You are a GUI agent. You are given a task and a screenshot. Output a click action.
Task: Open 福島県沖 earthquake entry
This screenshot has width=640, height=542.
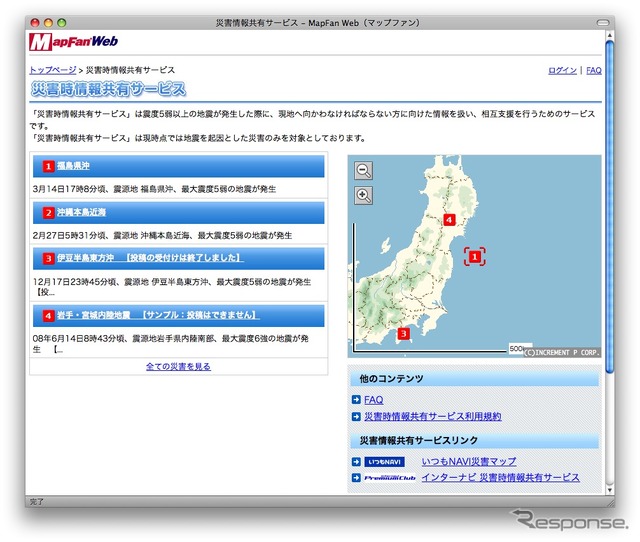click(x=73, y=166)
